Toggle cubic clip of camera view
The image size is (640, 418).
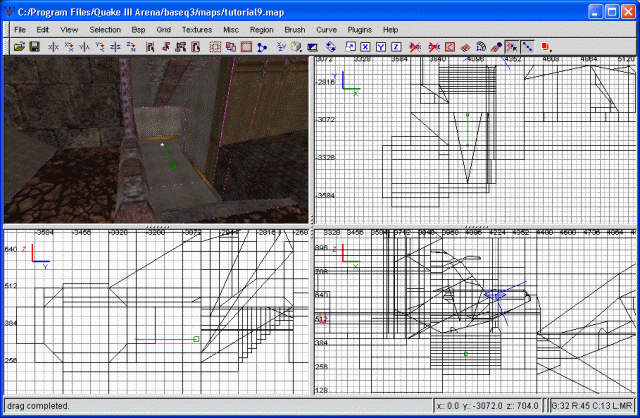coord(313,47)
